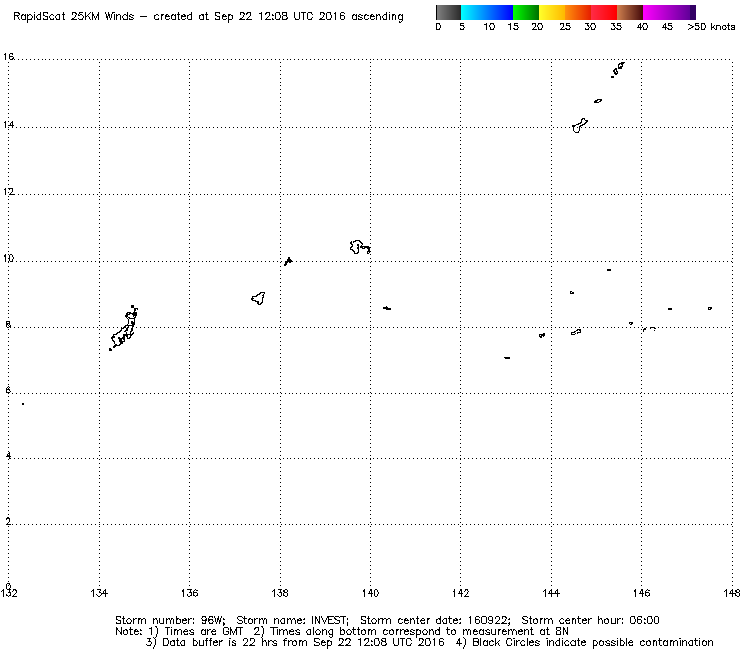
Task: Click the island mark near 143E 7N
Action: [507, 358]
